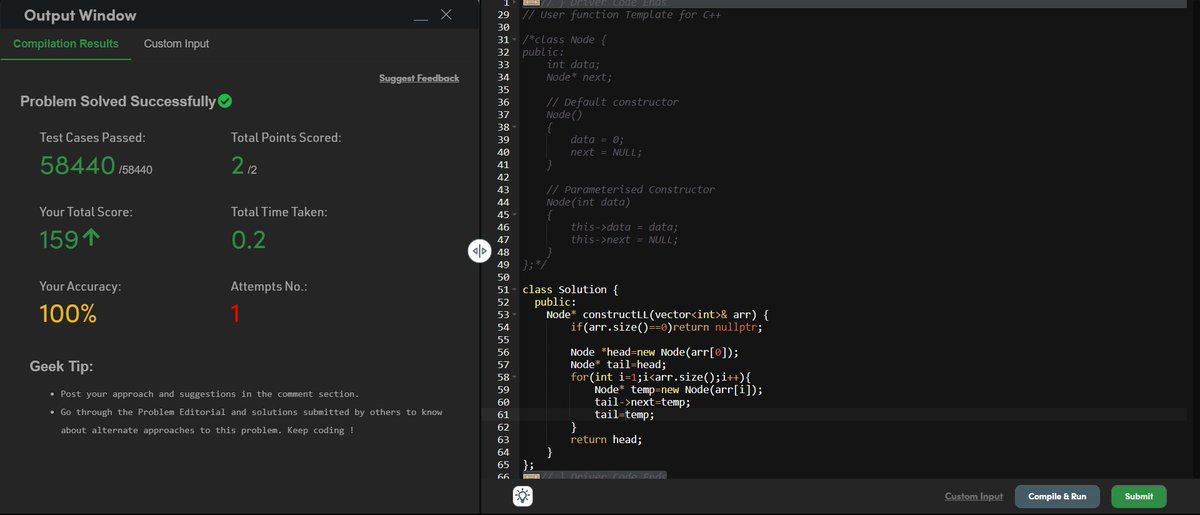Click the accuracy value 100%
Screen dimensions: 1200x515
pos(68,314)
